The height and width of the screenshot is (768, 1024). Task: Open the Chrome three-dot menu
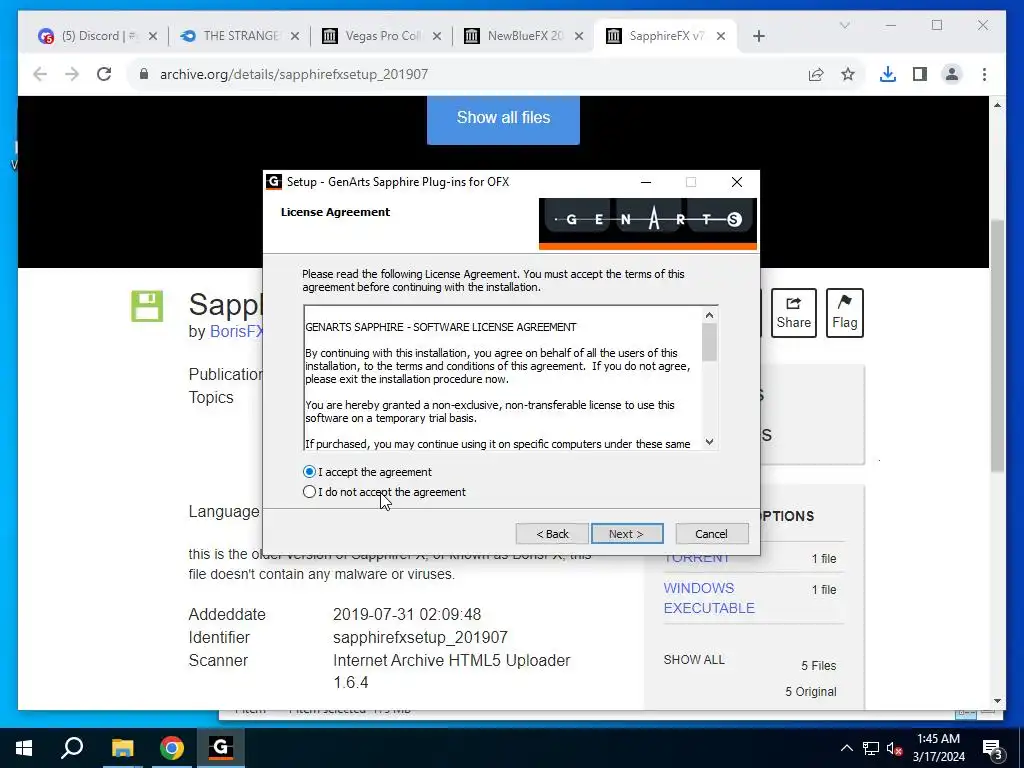(x=984, y=74)
